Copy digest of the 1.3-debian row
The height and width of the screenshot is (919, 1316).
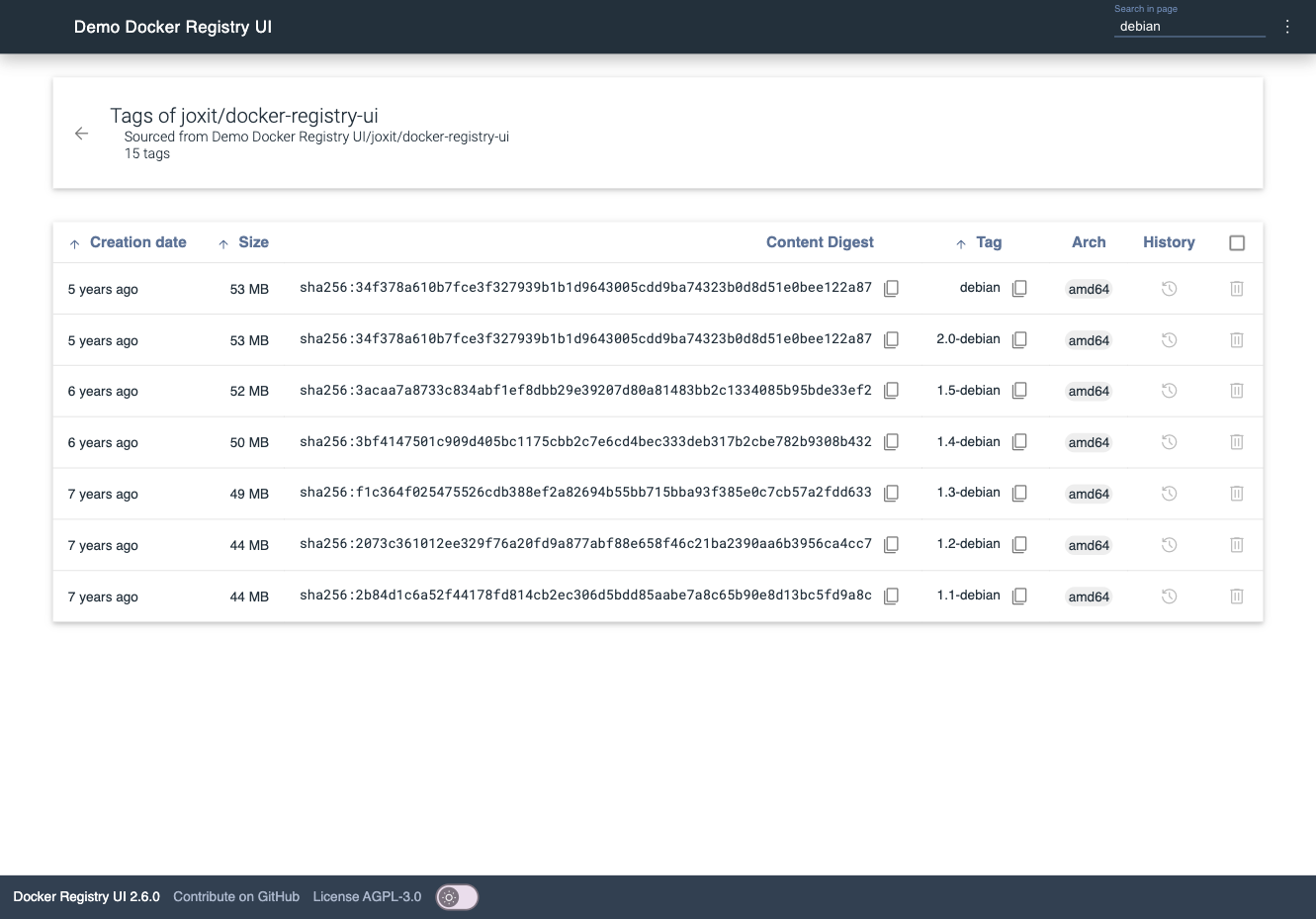891,493
